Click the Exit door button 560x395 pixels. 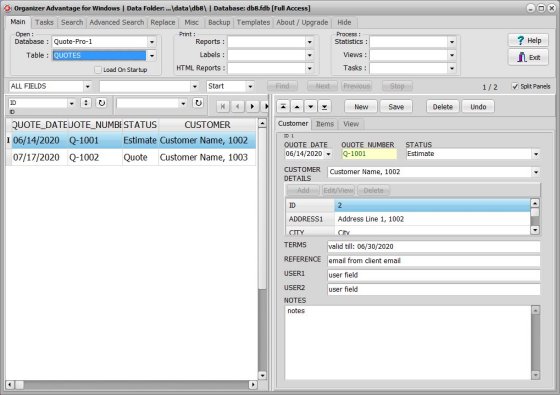point(528,57)
